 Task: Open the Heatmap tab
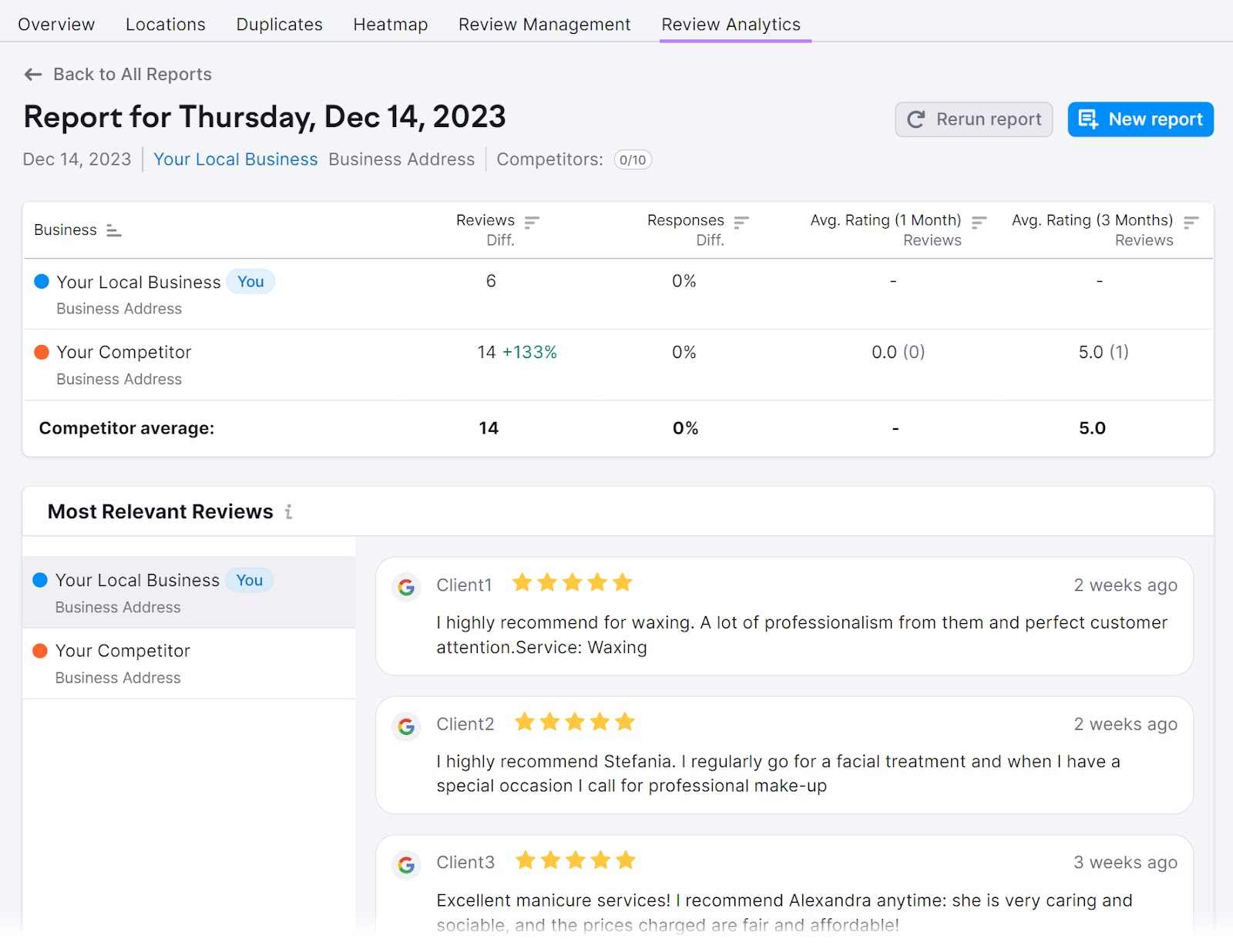[390, 24]
